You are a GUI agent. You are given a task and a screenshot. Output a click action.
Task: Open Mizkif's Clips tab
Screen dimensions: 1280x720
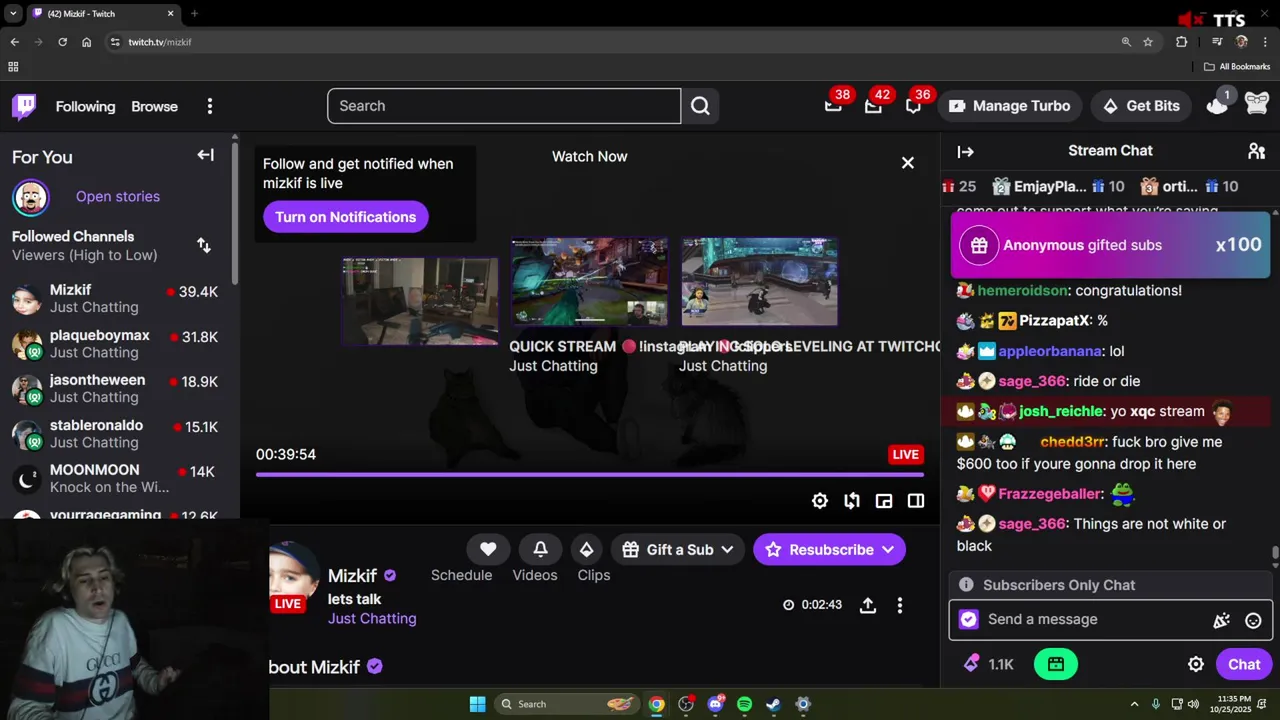tap(594, 575)
